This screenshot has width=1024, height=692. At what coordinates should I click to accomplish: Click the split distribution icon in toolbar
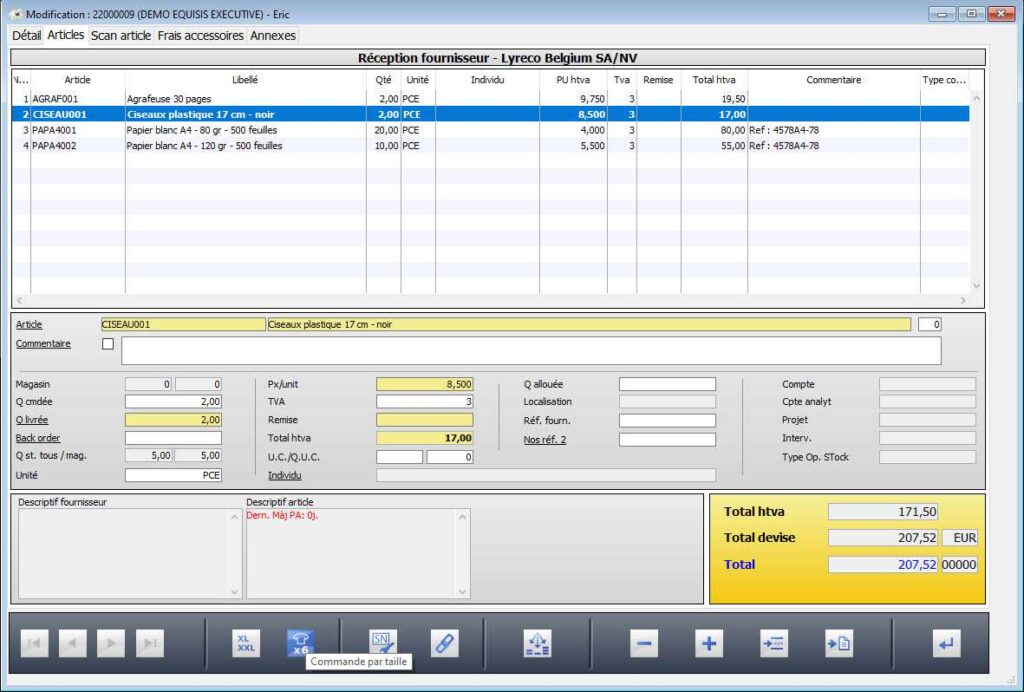point(537,644)
